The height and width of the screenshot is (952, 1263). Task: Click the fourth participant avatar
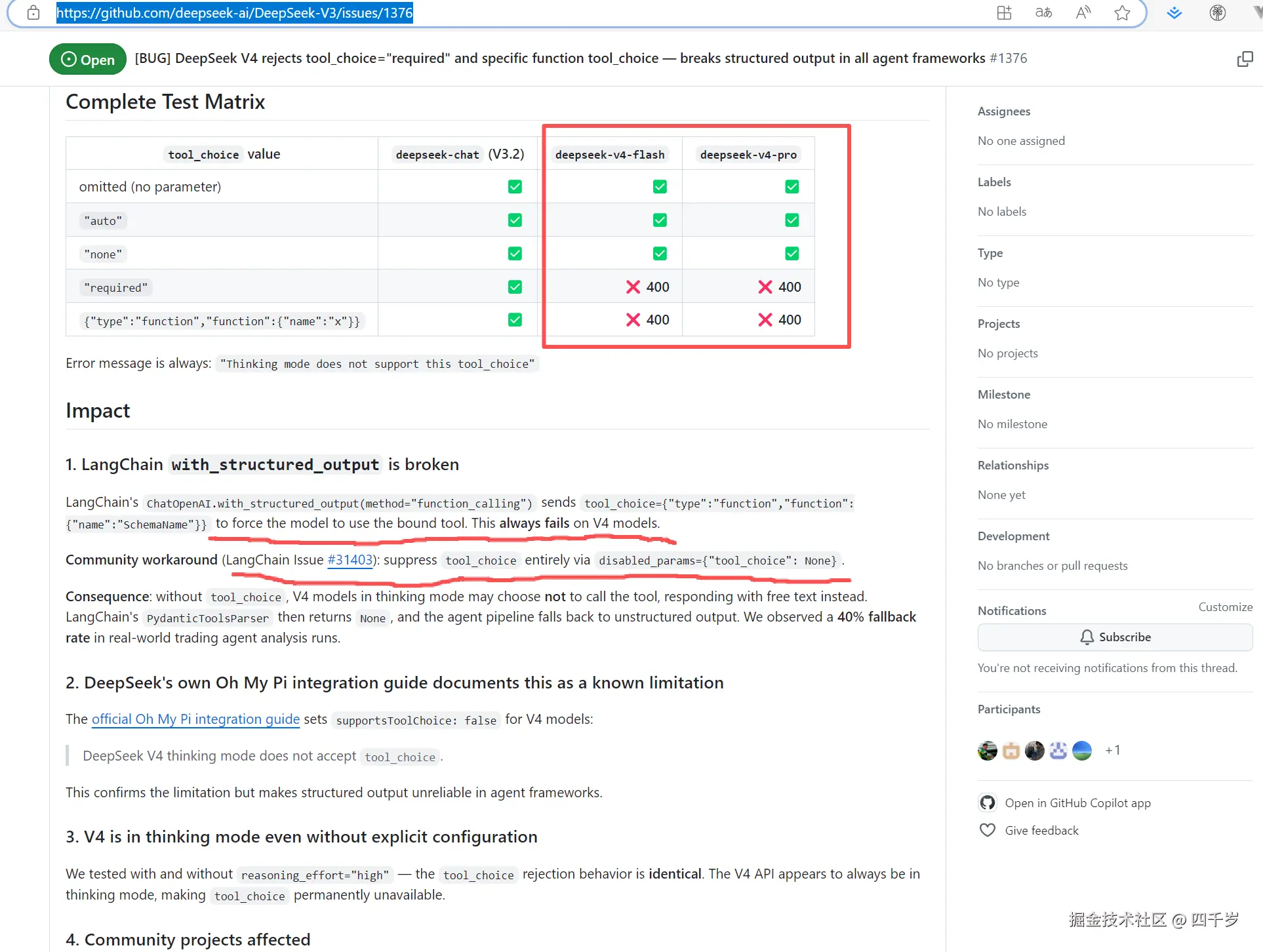[x=1058, y=751]
